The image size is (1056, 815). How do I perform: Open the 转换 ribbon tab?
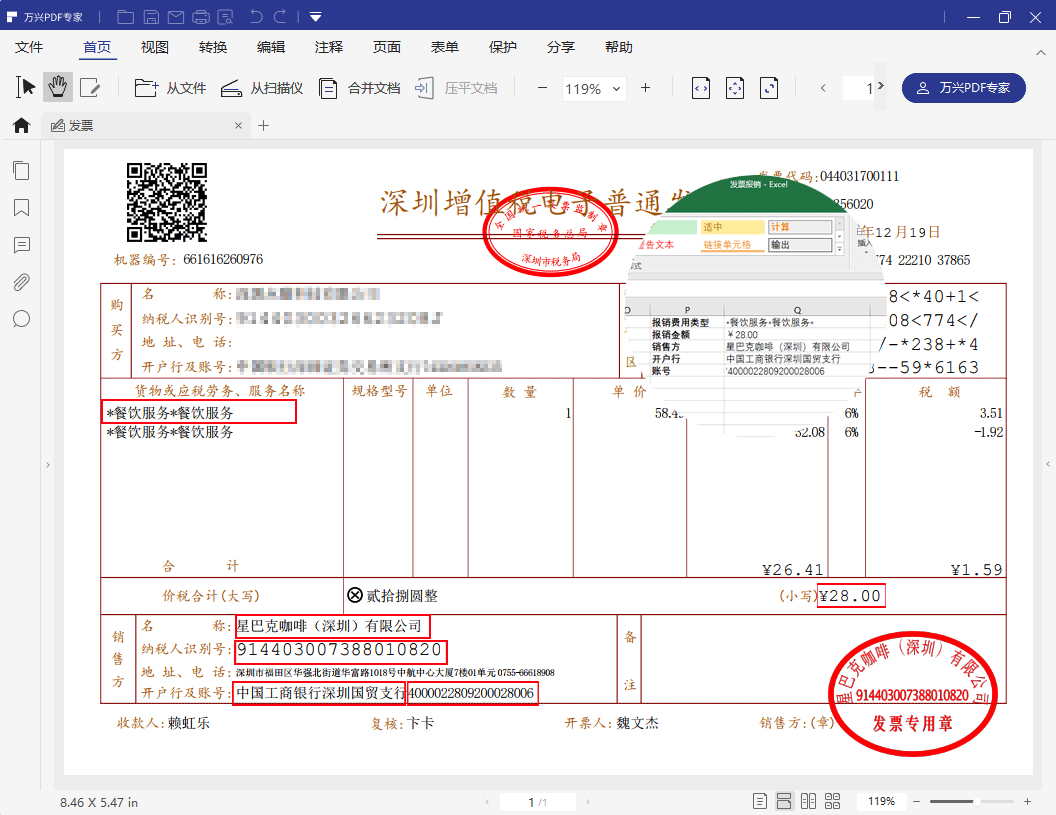tap(214, 46)
